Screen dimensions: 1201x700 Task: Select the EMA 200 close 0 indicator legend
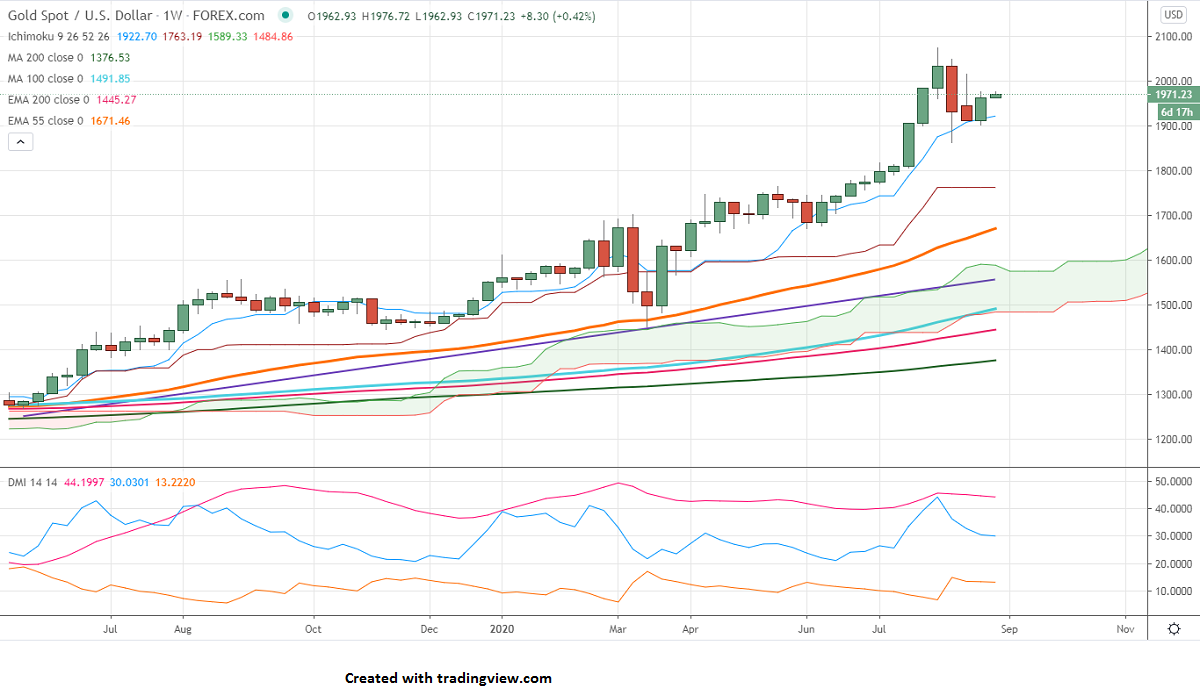(49, 100)
